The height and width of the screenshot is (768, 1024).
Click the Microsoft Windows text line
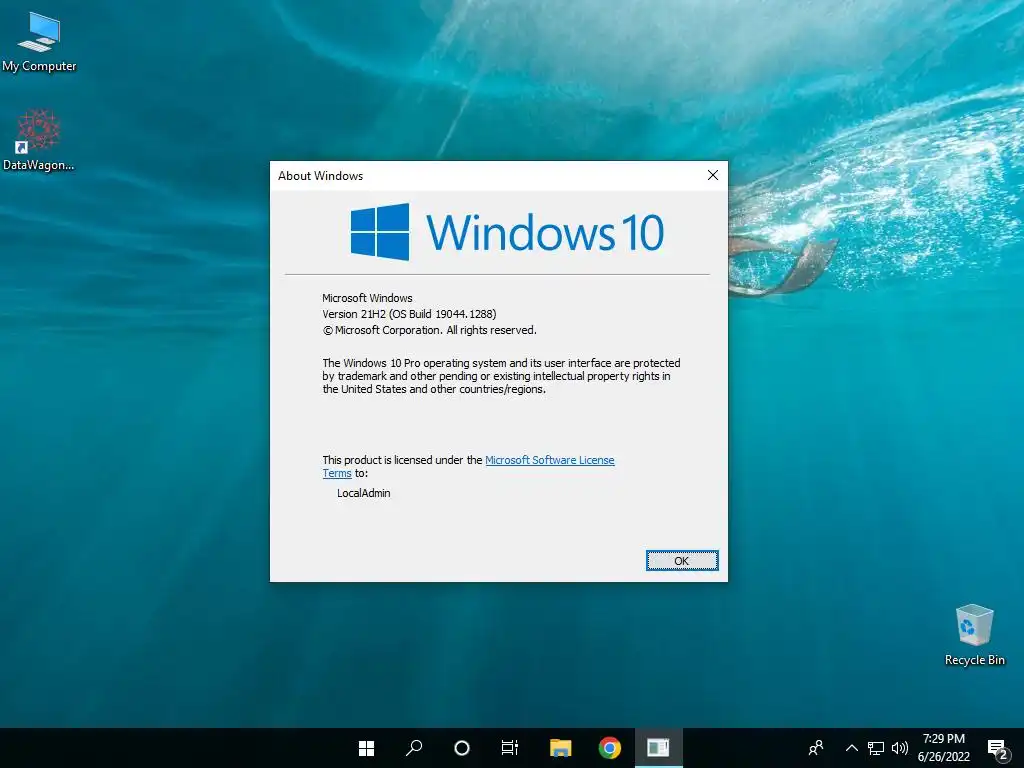(367, 298)
